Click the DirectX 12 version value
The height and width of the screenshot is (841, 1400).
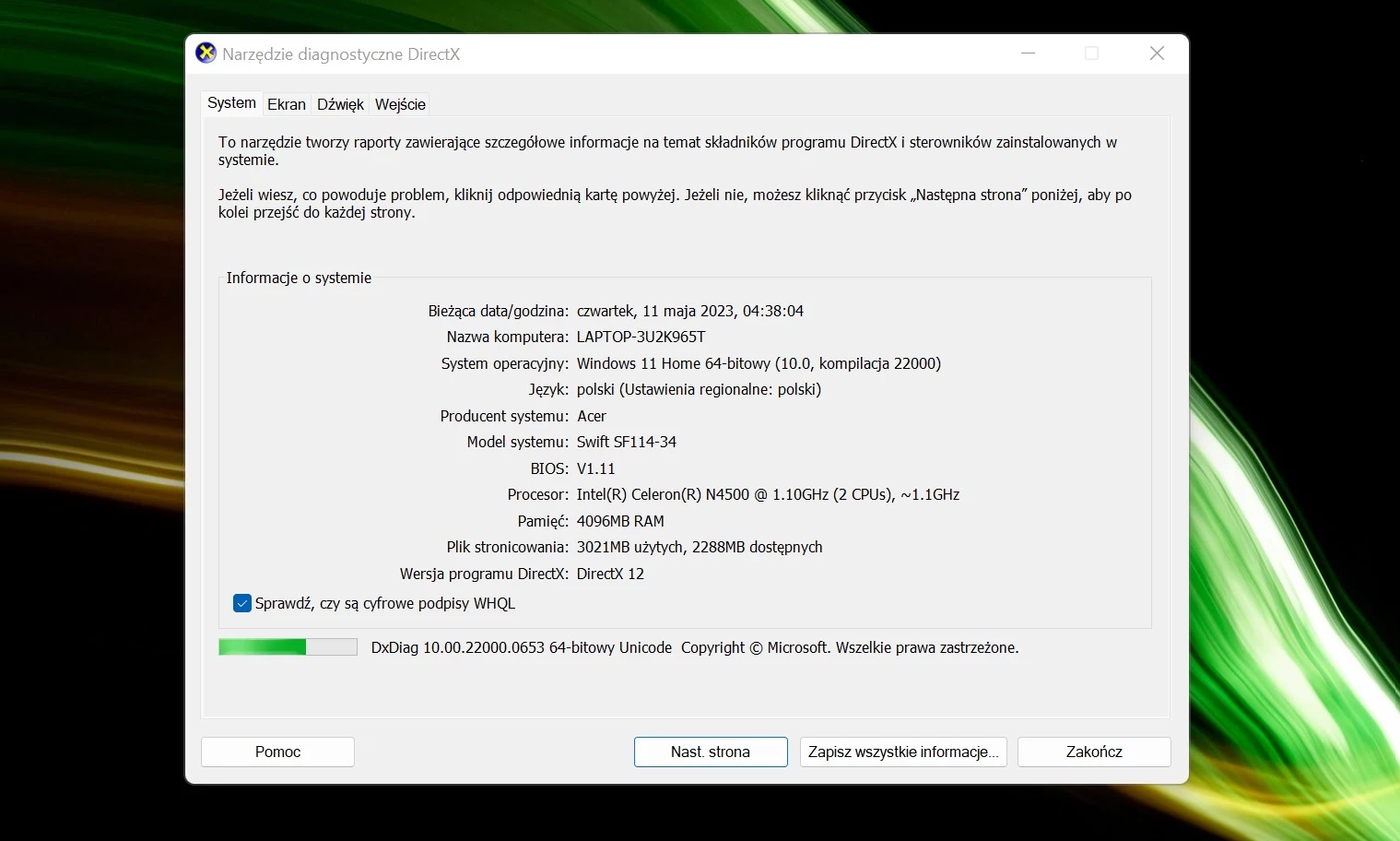[610, 574]
